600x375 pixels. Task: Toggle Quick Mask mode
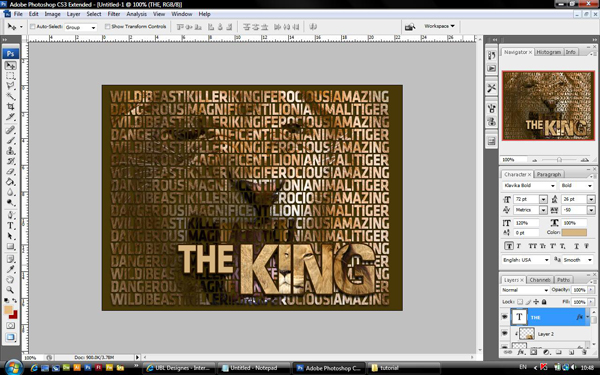10,325
